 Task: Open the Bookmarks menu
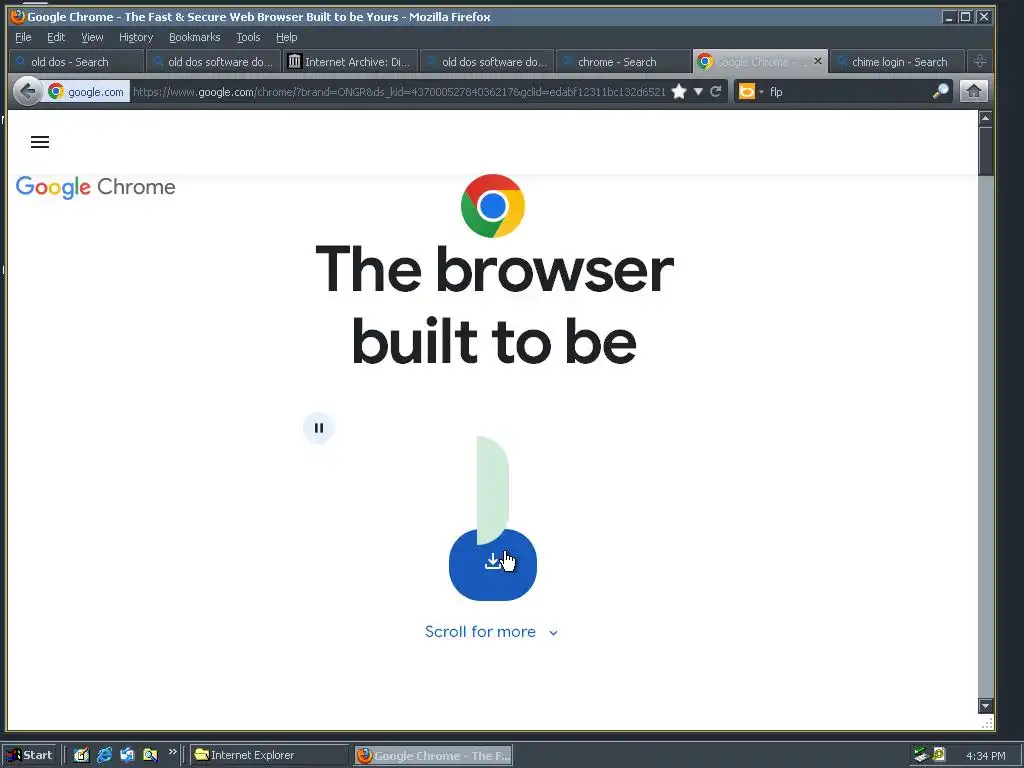pyautogui.click(x=195, y=37)
